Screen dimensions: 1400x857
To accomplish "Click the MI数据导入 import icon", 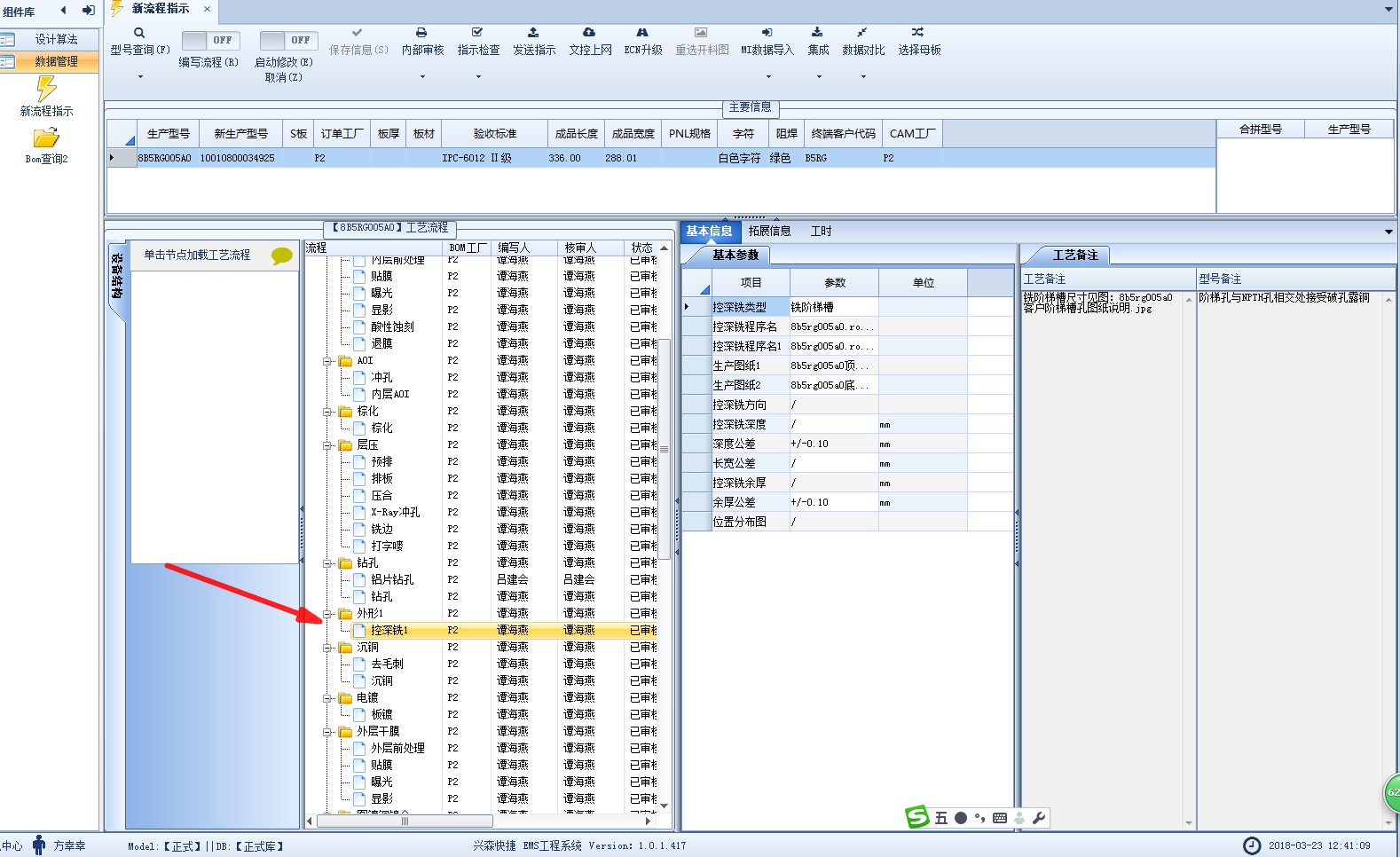I will click(x=767, y=33).
